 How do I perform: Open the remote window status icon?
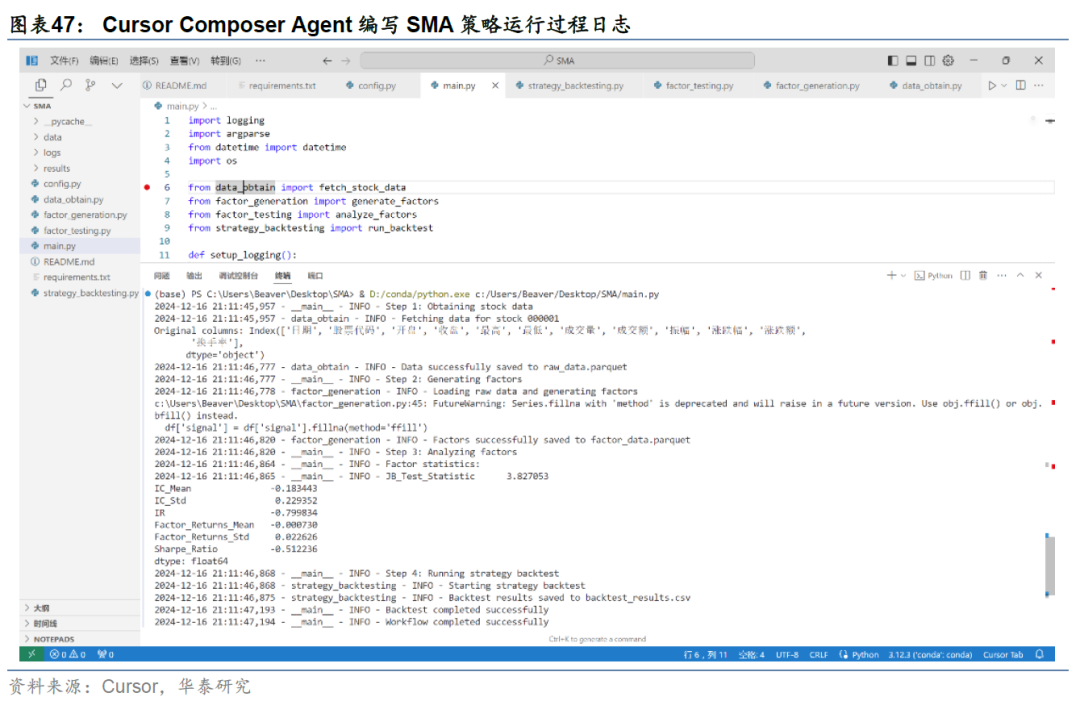point(31,654)
